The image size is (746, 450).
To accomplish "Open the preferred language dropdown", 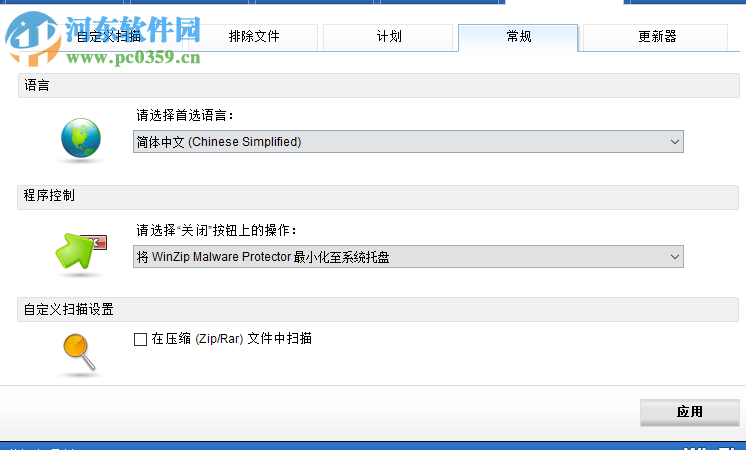I will coord(408,142).
